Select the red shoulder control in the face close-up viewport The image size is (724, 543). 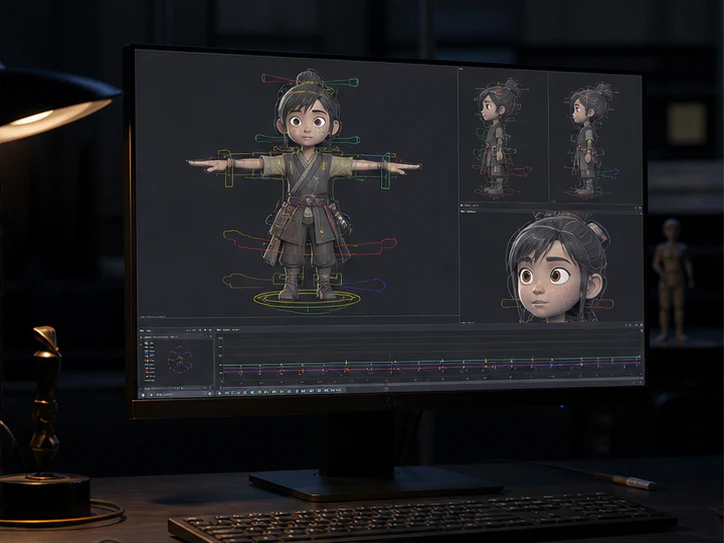[x=599, y=304]
